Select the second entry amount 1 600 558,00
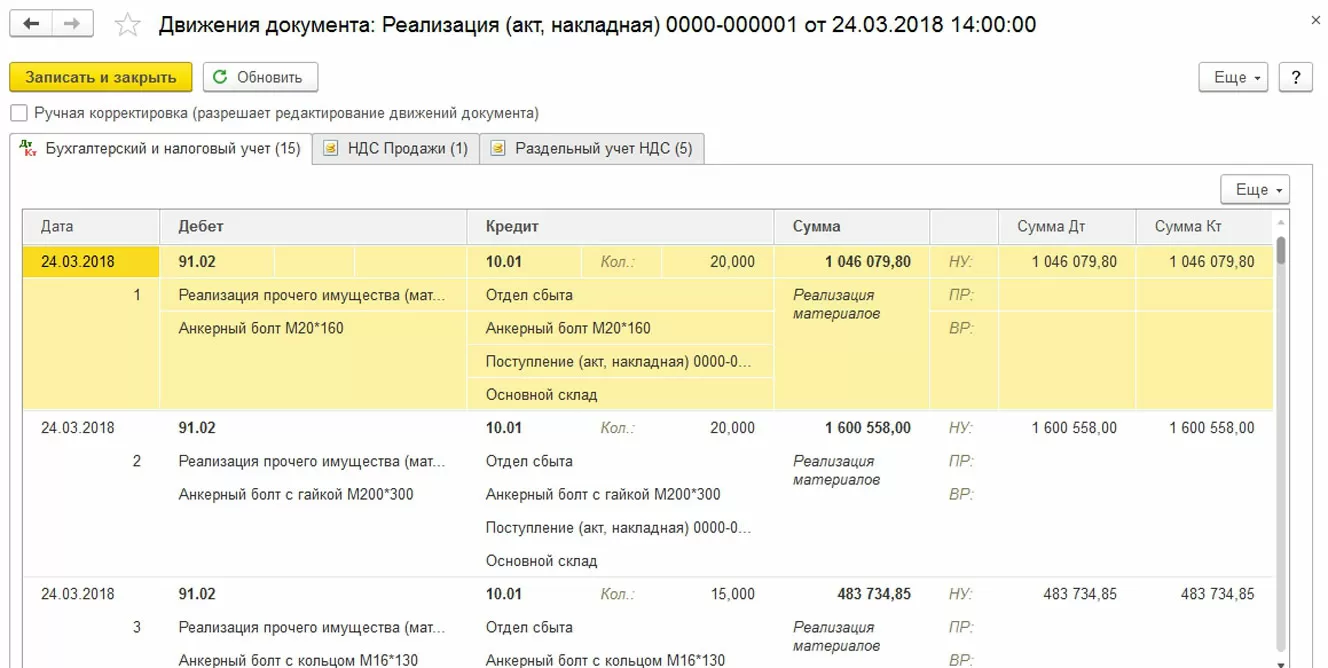 tap(867, 428)
